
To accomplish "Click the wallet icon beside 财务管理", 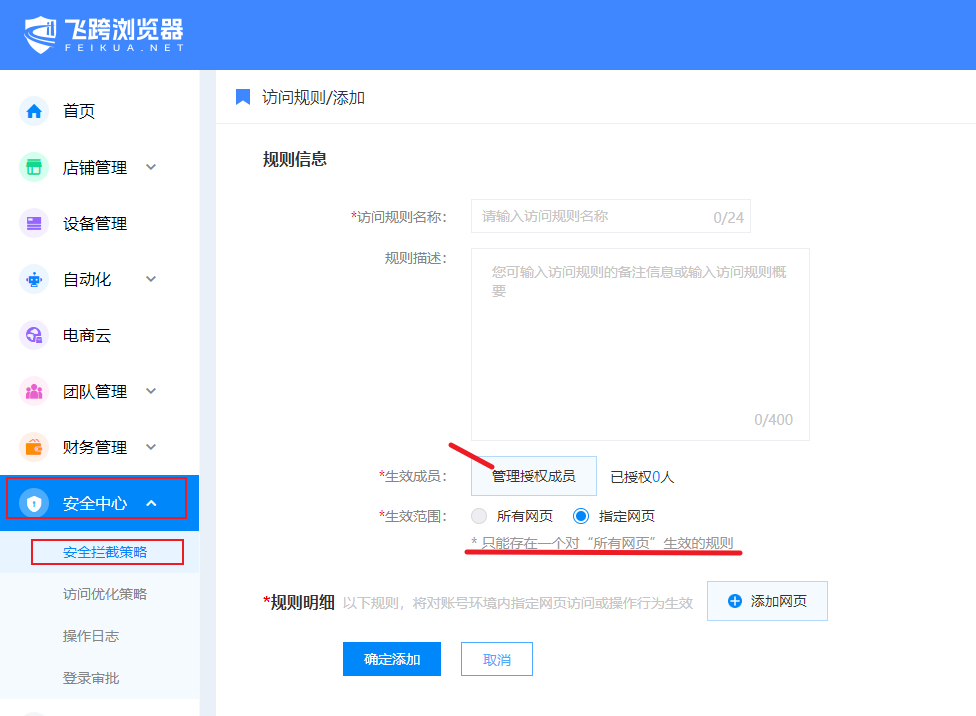I will tap(34, 447).
